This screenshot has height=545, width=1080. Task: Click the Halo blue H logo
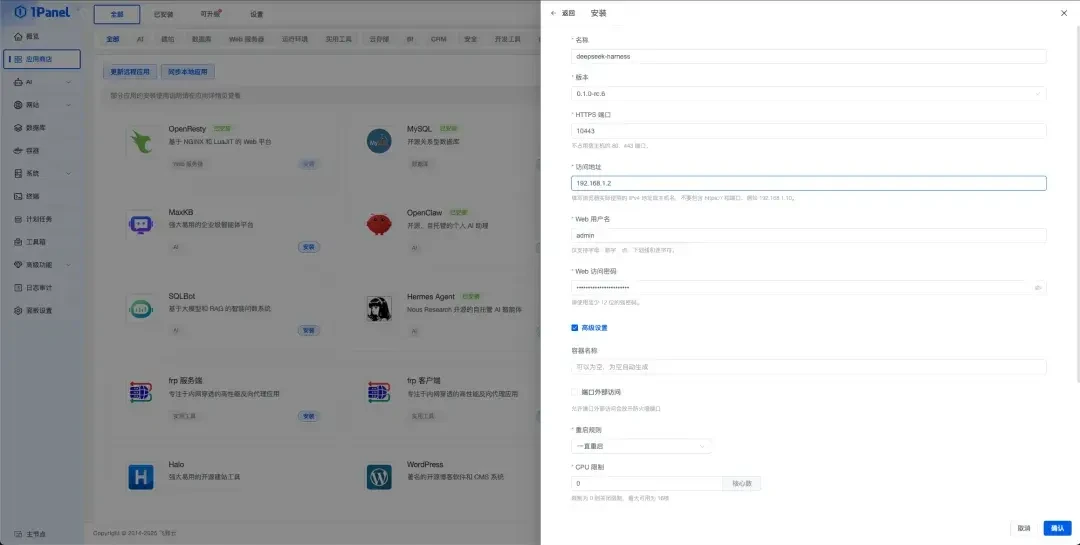(x=141, y=477)
